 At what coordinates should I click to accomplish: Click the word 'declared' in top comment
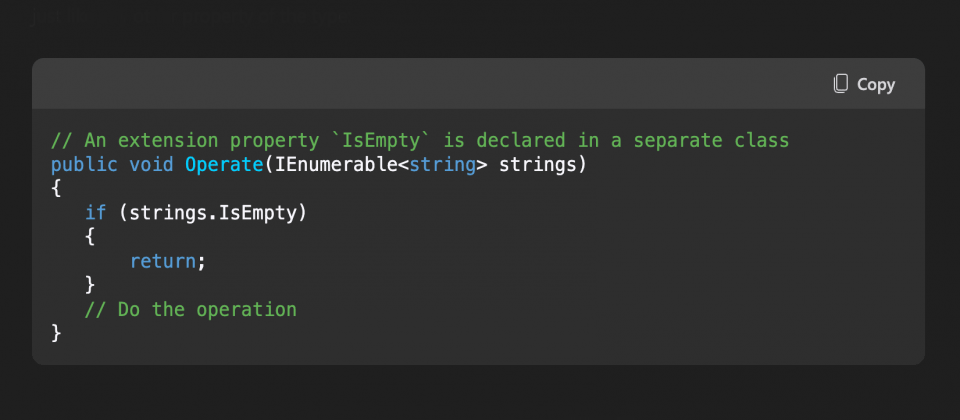pyautogui.click(x=520, y=141)
